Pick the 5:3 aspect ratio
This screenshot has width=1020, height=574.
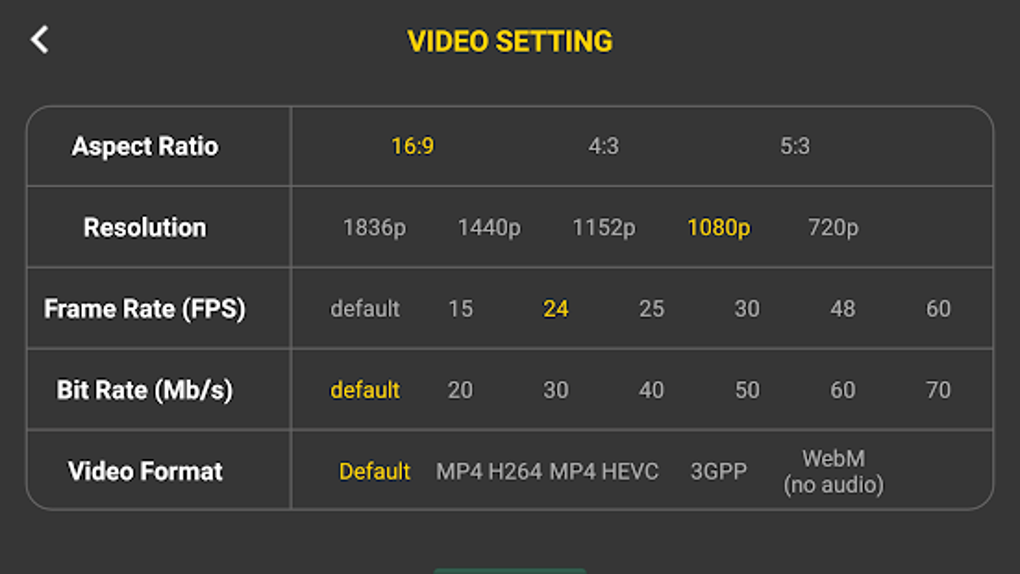click(x=795, y=146)
